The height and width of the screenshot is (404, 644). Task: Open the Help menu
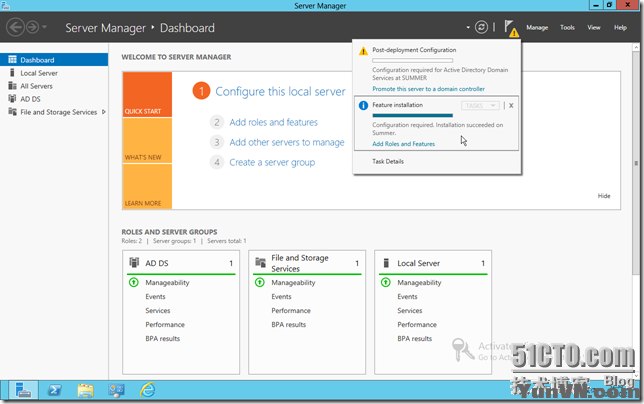click(x=620, y=28)
